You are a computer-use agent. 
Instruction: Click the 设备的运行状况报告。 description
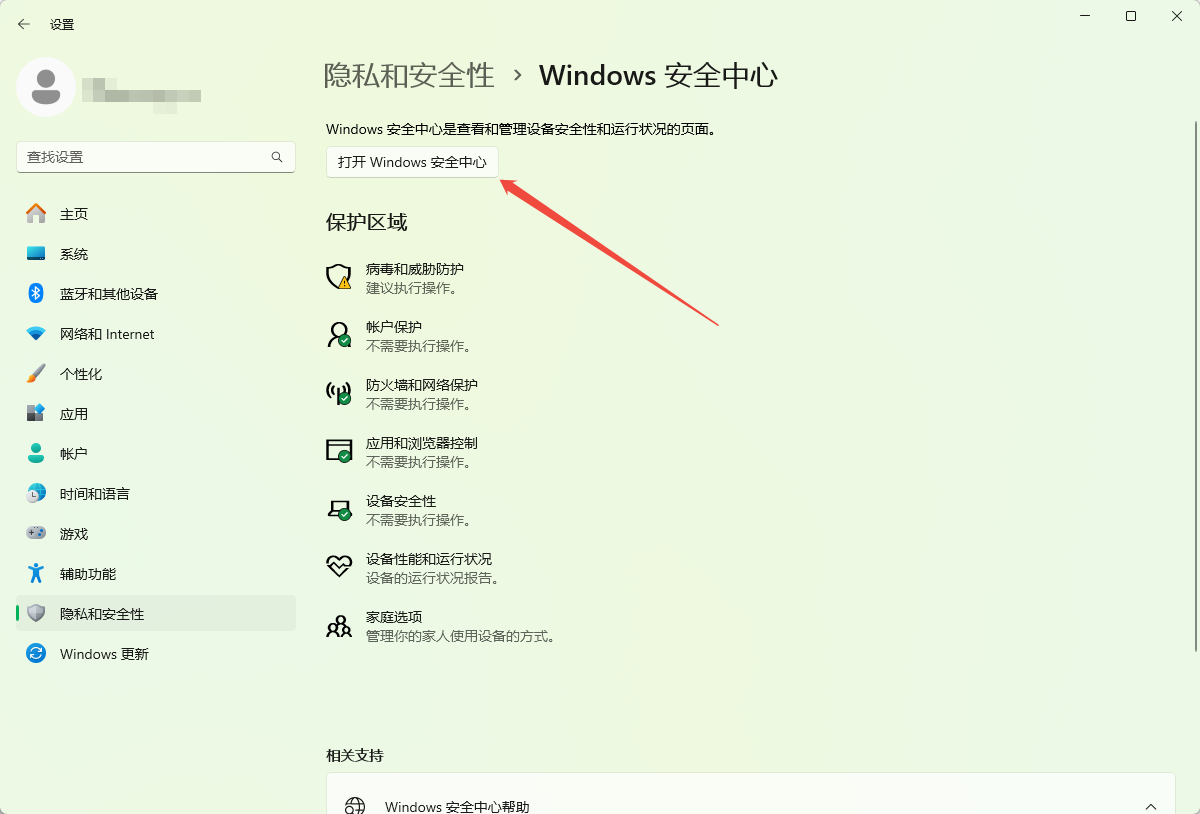pyautogui.click(x=433, y=578)
